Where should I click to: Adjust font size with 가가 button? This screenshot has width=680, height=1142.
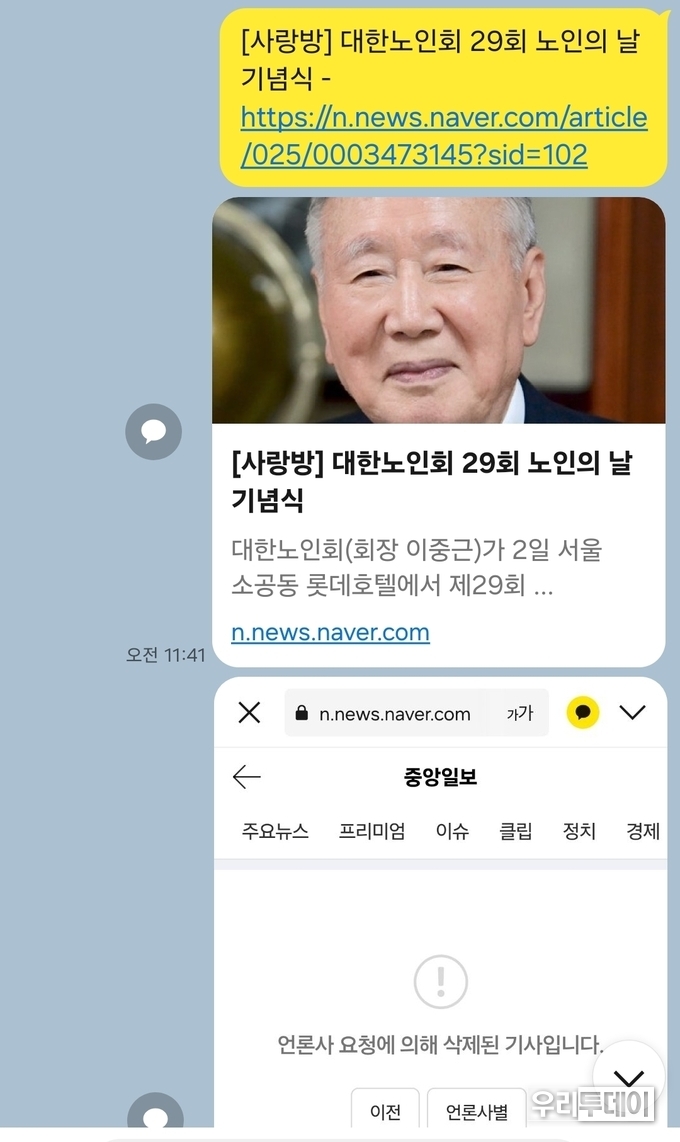point(520,713)
